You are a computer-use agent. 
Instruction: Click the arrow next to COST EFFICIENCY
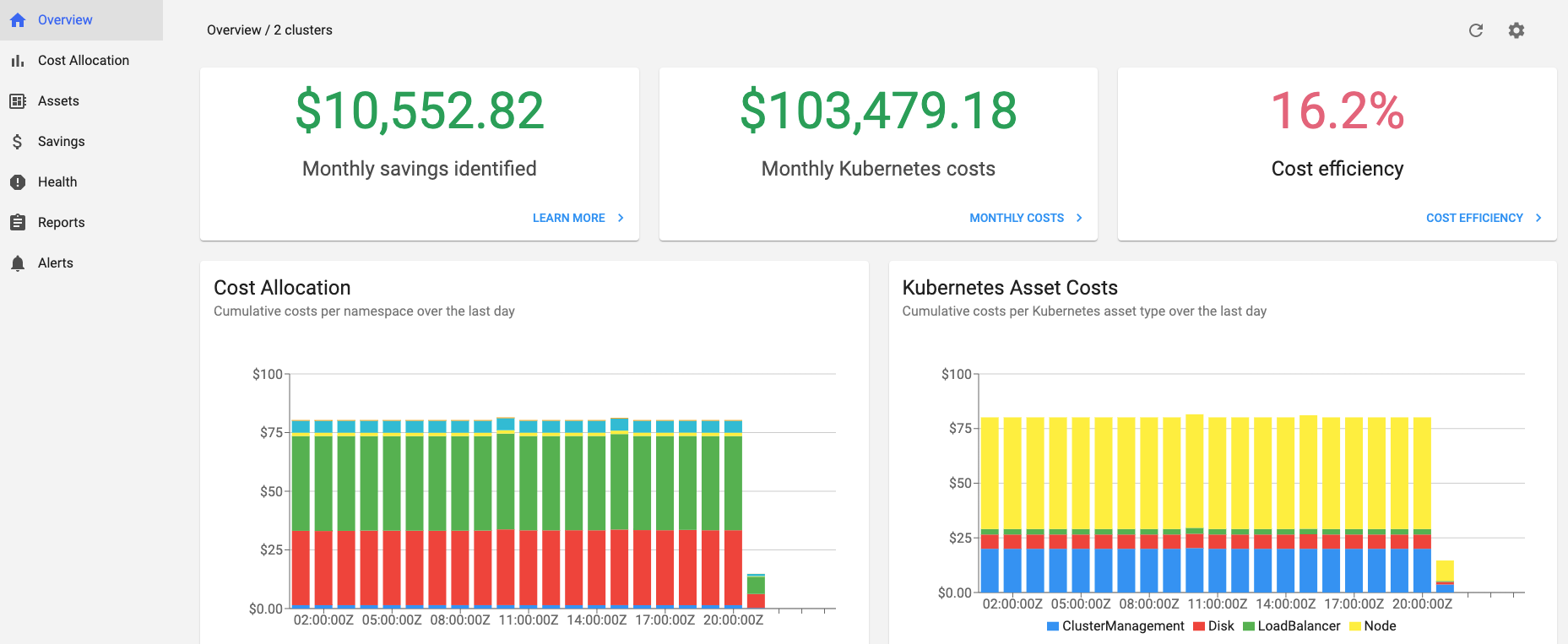click(1538, 218)
